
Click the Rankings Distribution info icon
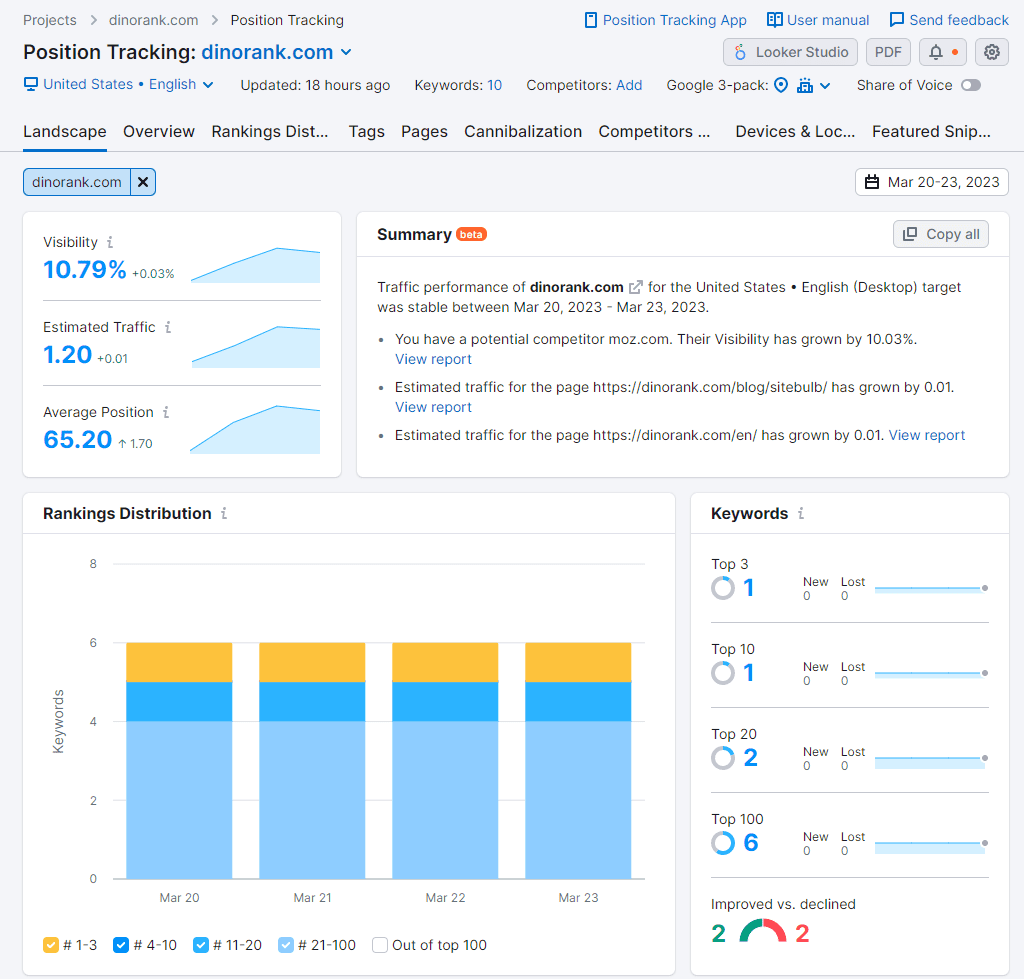click(224, 513)
